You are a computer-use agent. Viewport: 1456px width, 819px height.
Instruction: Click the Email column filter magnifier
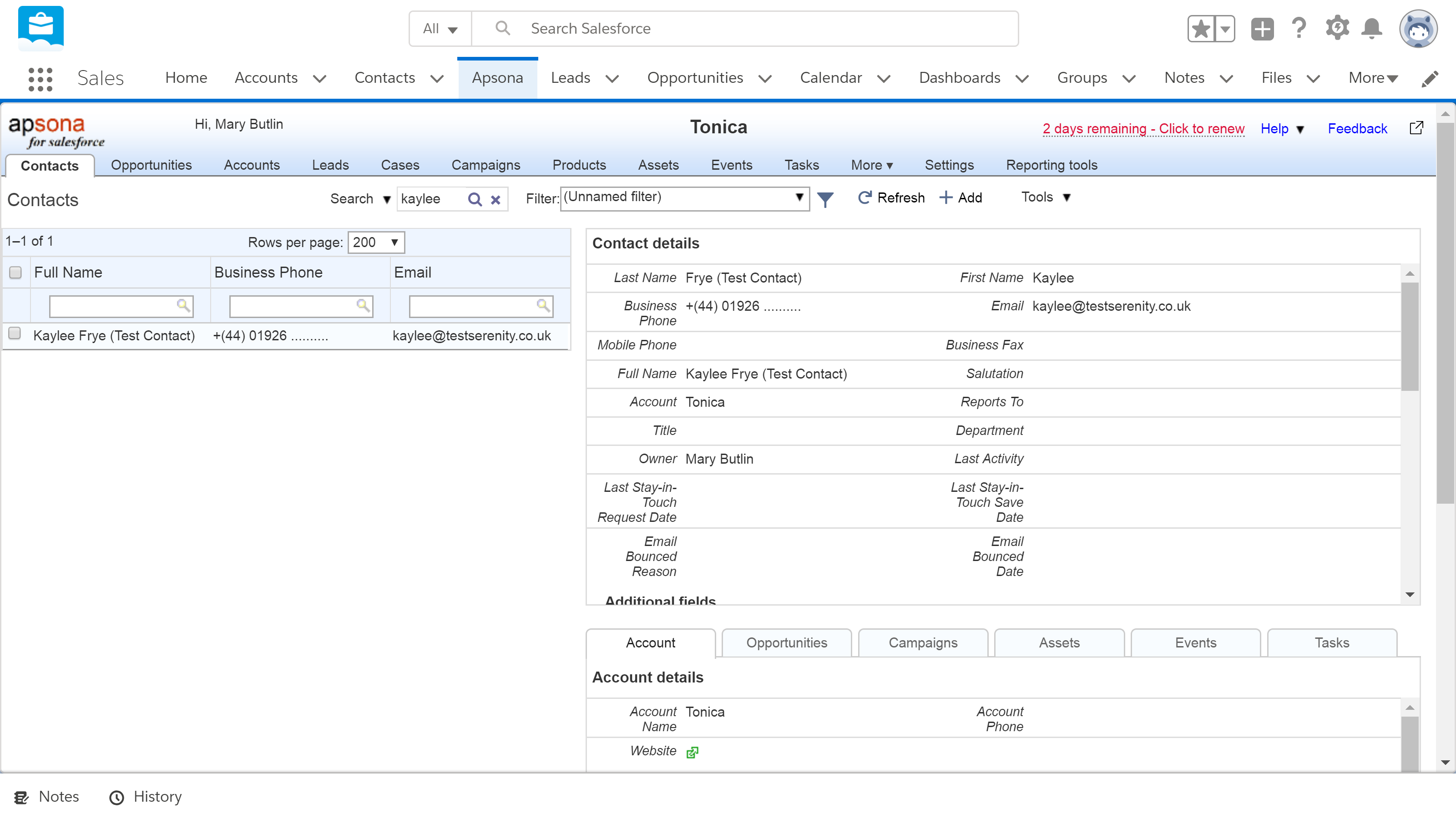click(x=543, y=305)
